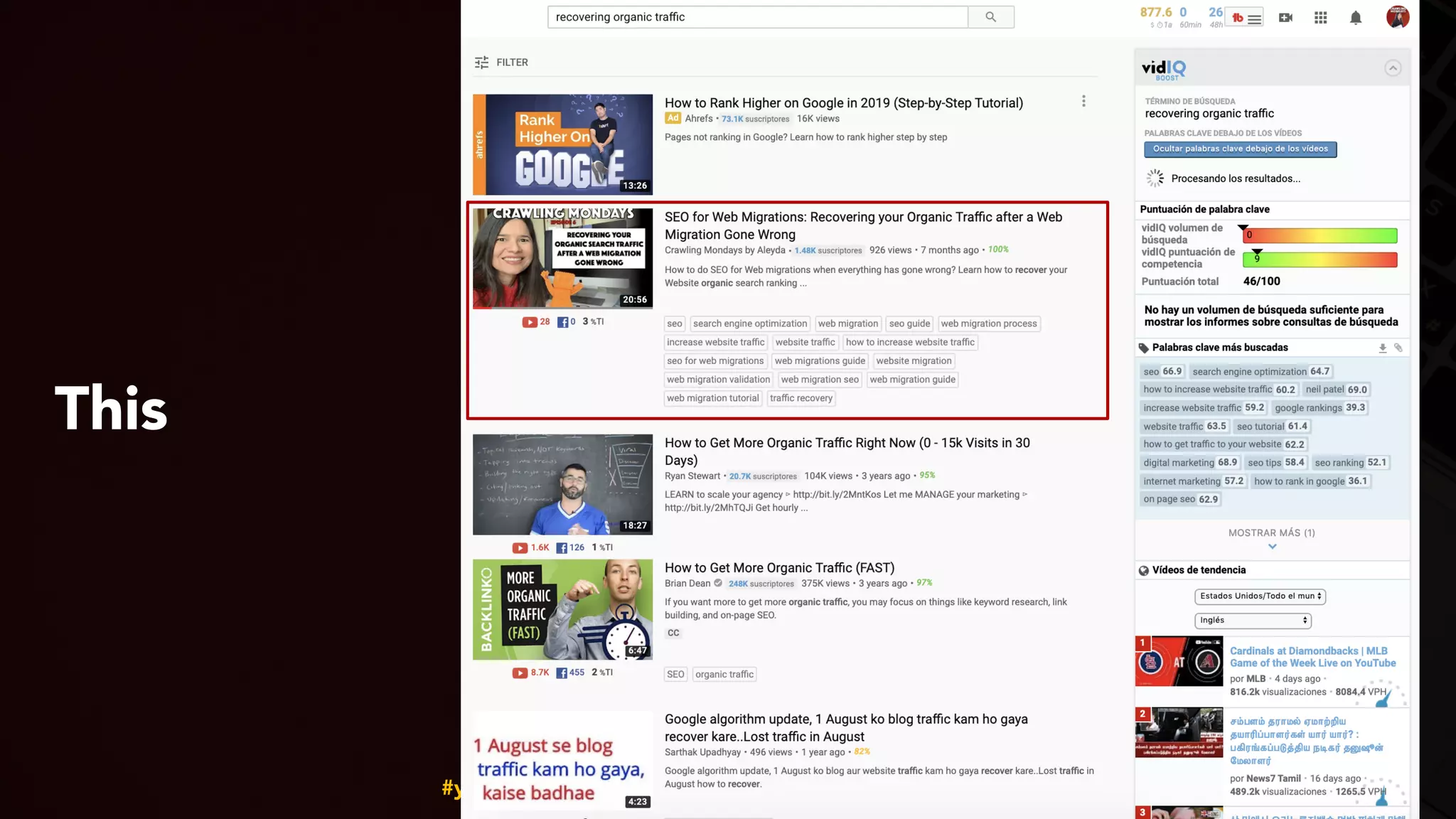Image resolution: width=1456 pixels, height=819 pixels.
Task: Open Cardinals at Diamondbacks trending thumbnail
Action: coord(1179,661)
